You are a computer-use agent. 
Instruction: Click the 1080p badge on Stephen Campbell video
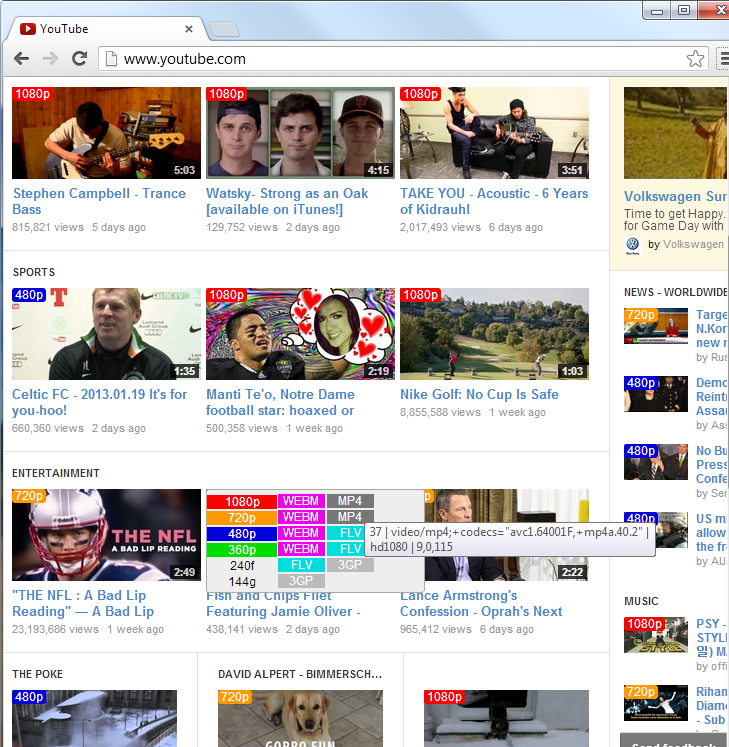(x=32, y=94)
